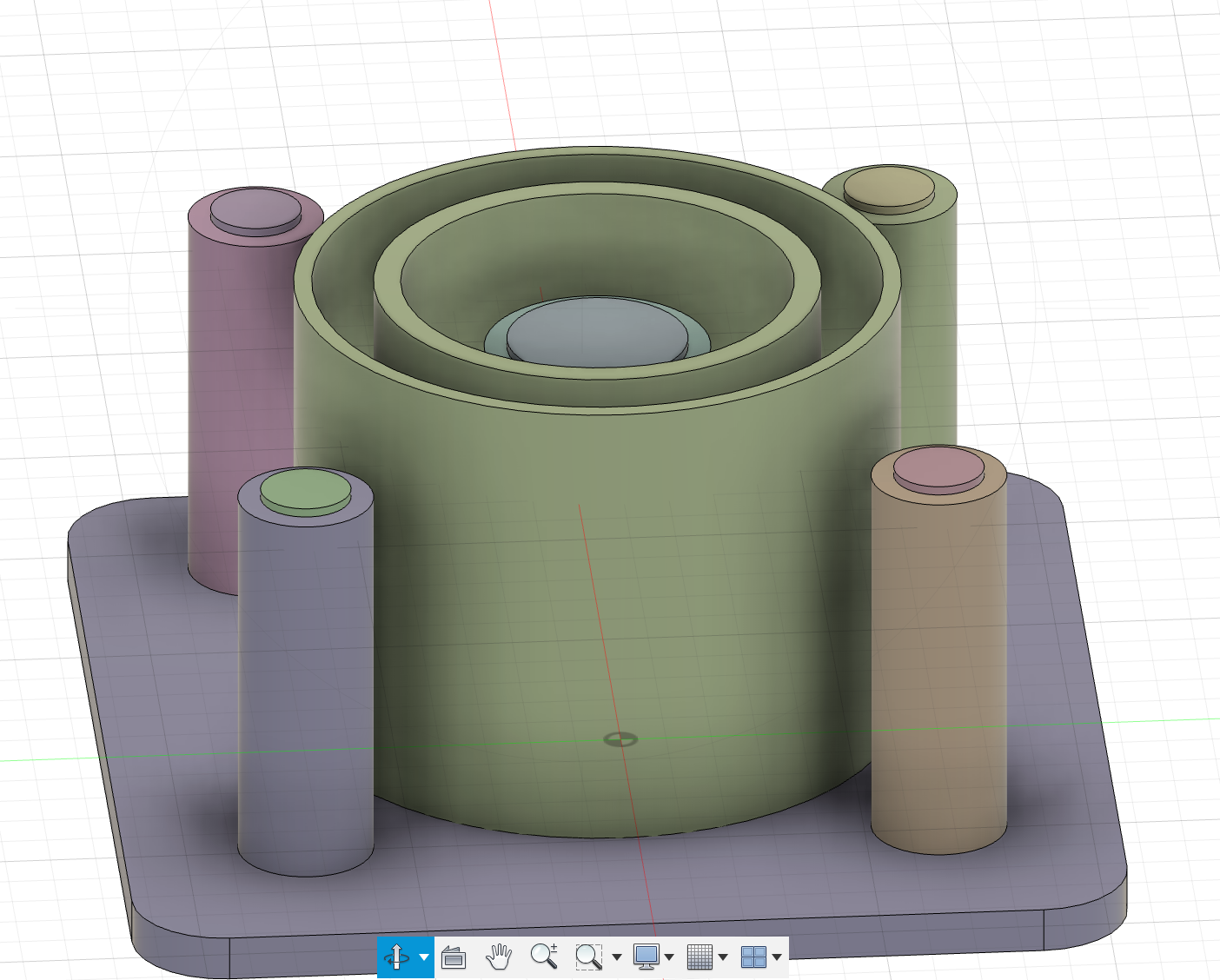Expand the Viewports dropdown arrow
Image resolution: width=1220 pixels, height=980 pixels.
777,957
